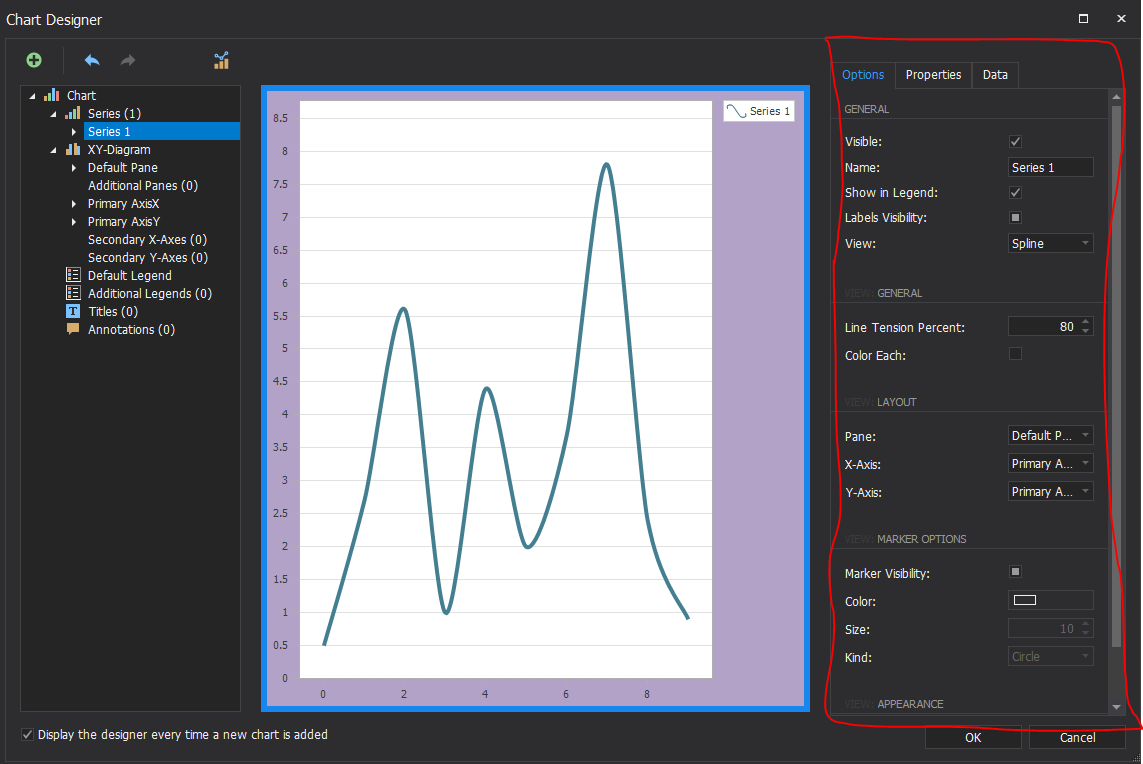Image resolution: width=1143 pixels, height=764 pixels.
Task: Click the Annotations speech bubble icon
Action: pyautogui.click(x=73, y=329)
